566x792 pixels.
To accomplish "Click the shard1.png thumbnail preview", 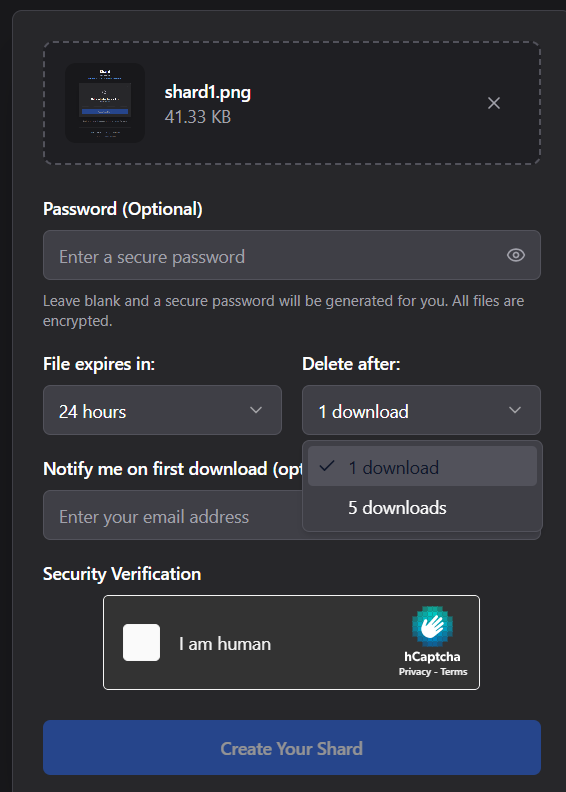I will click(105, 103).
